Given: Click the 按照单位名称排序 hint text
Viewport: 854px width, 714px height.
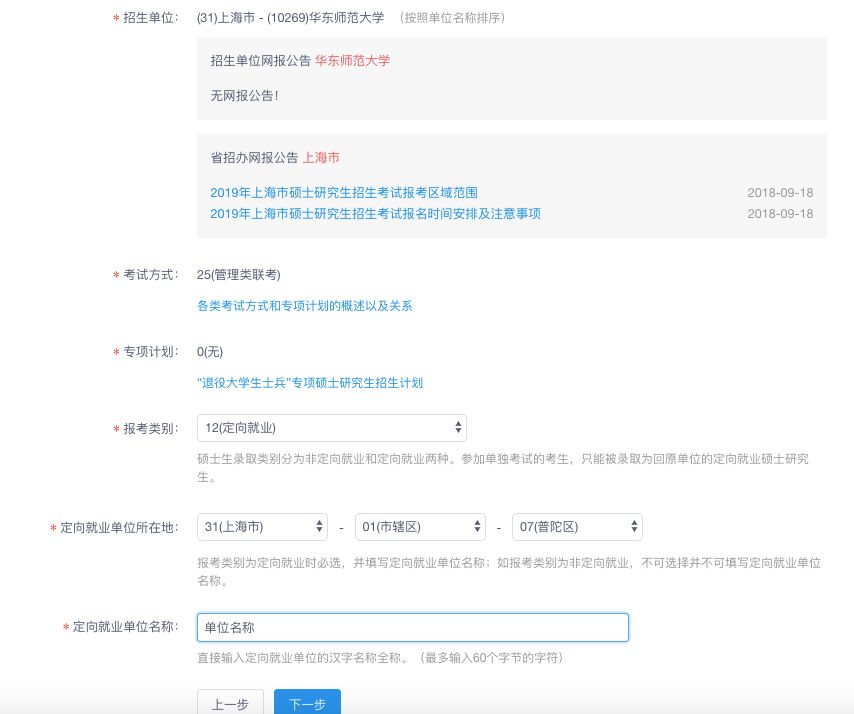Looking at the screenshot, I should coord(452,18).
